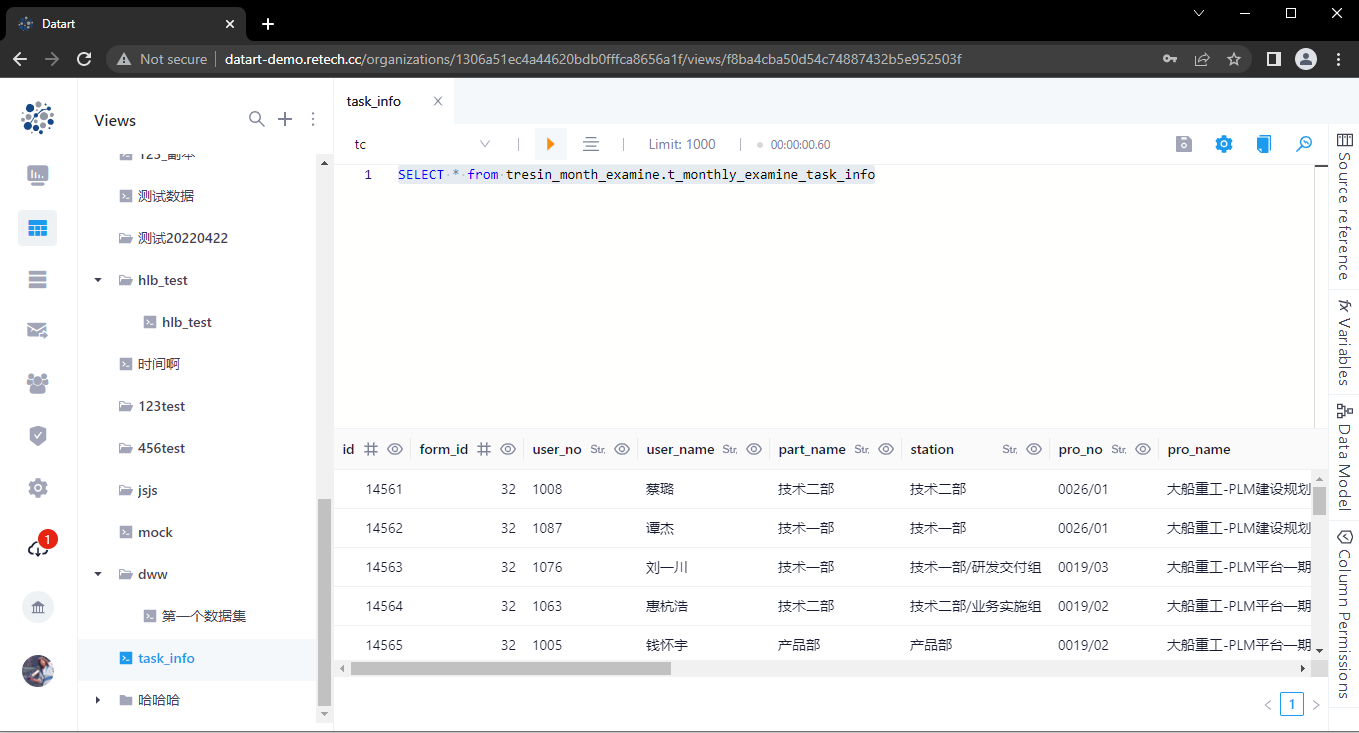Open the tc data source dropdown

(x=422, y=144)
